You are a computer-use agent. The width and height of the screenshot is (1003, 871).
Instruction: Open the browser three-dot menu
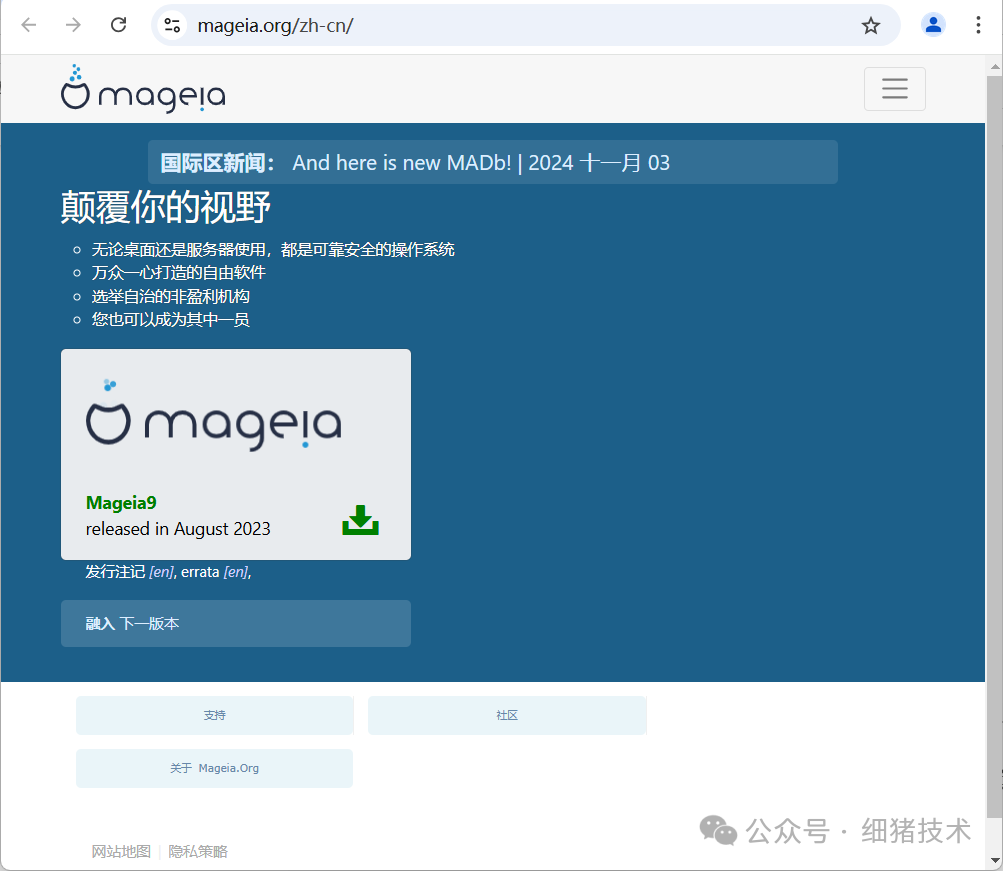point(977,25)
